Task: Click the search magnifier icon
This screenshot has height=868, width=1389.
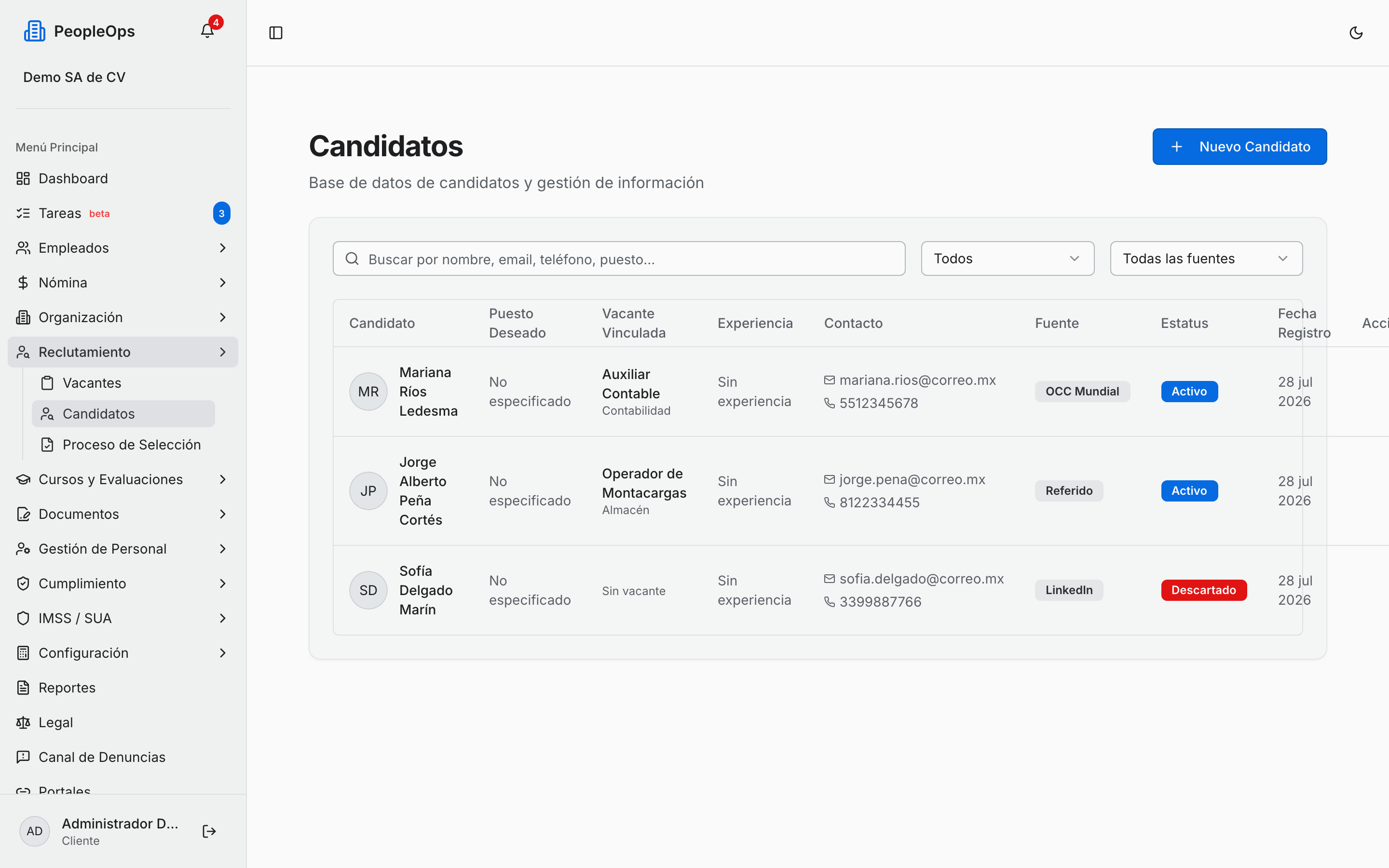Action: tap(353, 259)
